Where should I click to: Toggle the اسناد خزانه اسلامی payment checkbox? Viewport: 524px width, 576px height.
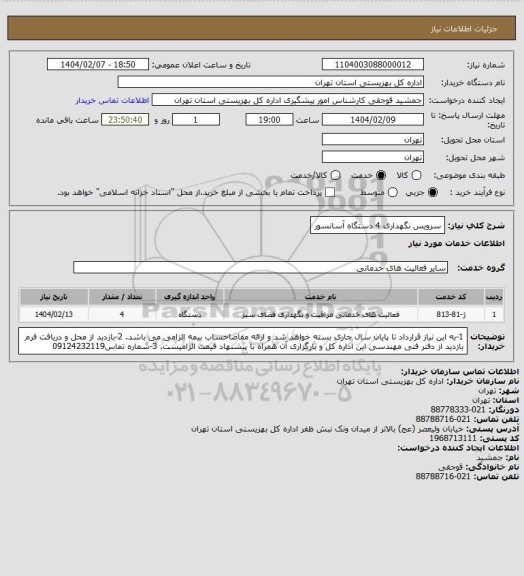(330, 192)
